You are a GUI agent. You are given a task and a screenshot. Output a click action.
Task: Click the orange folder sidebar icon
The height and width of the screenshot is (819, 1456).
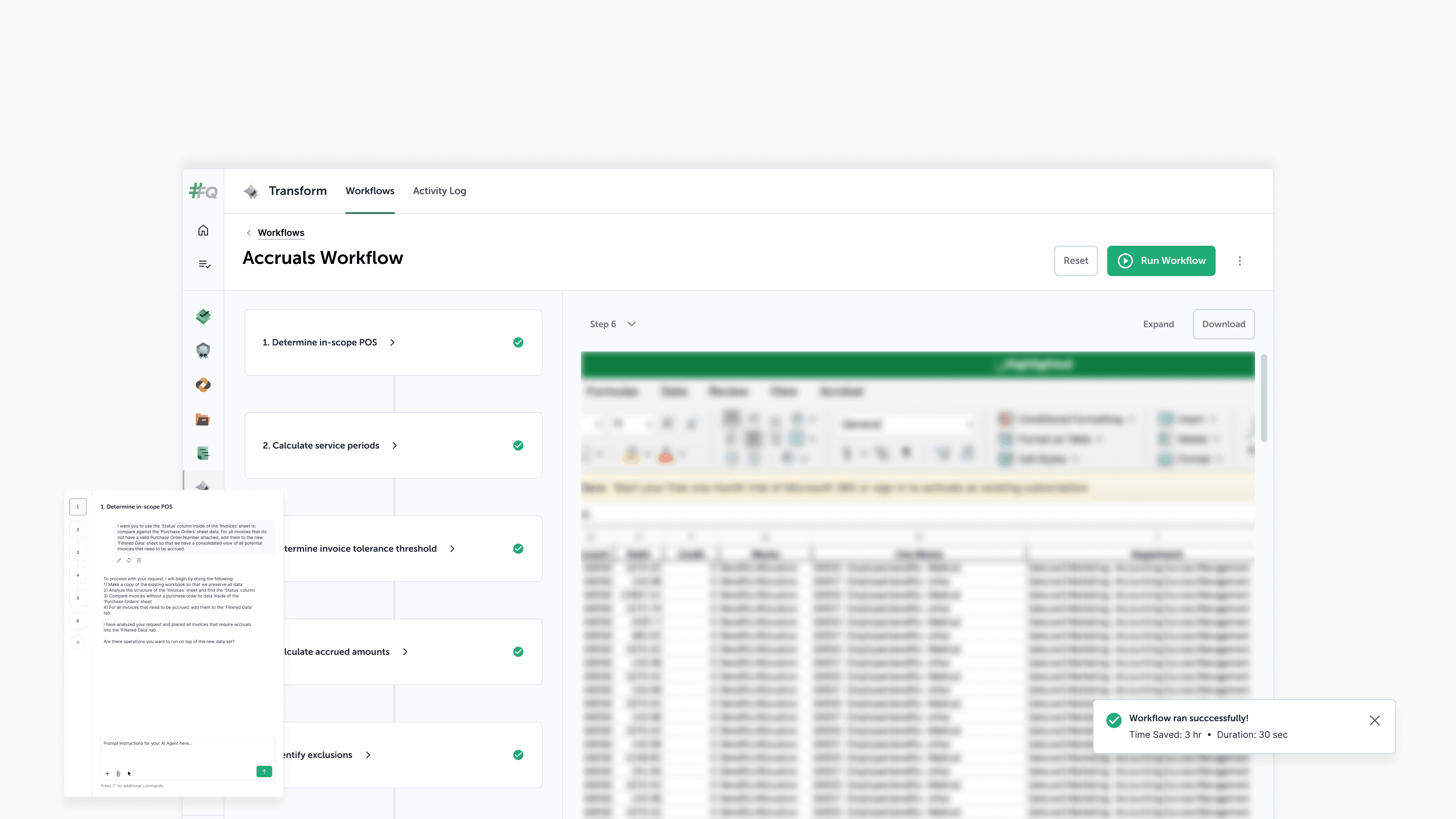coord(203,419)
